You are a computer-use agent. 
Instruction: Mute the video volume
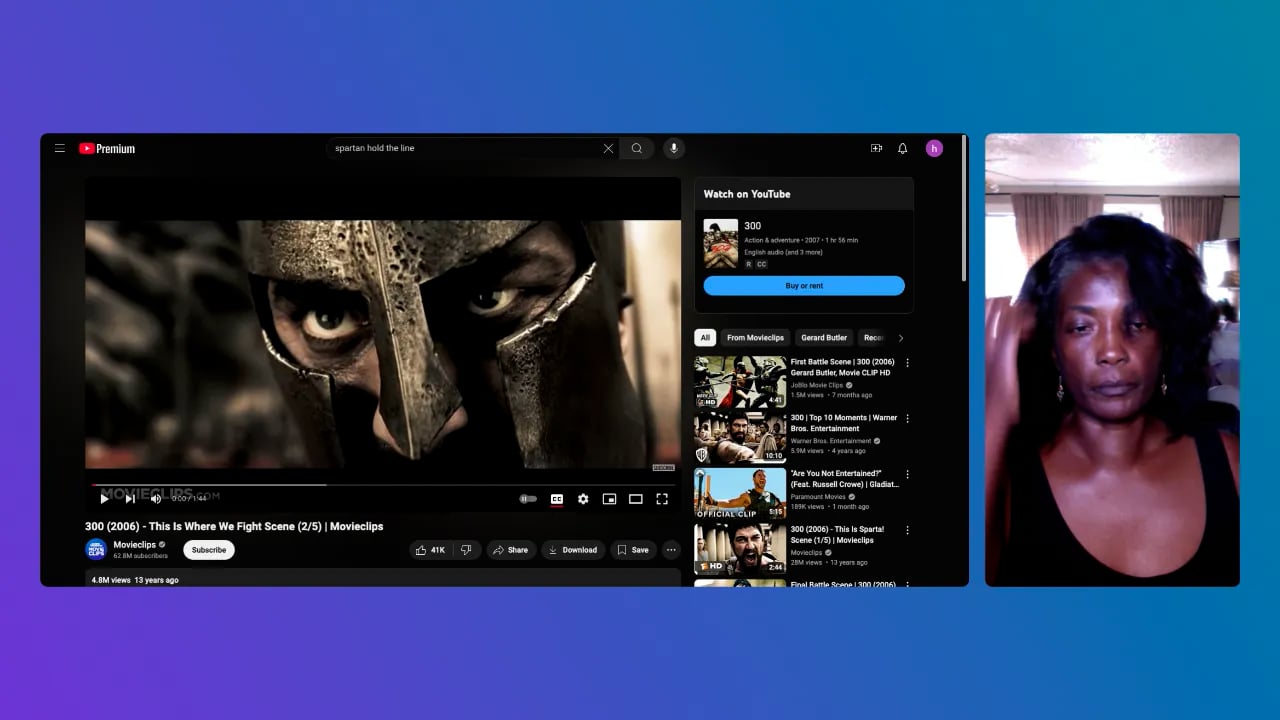pos(155,499)
